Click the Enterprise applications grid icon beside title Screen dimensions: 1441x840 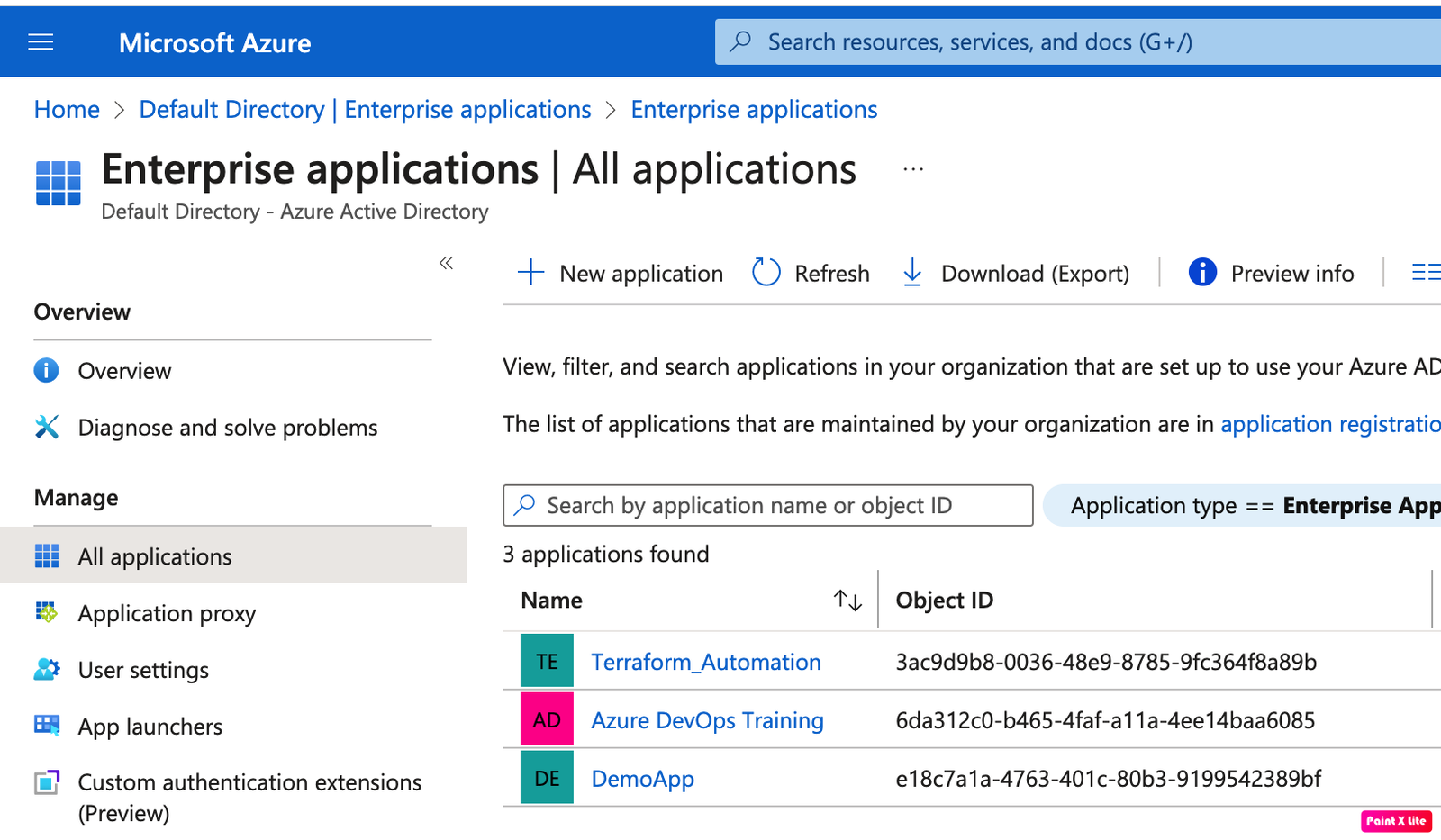coord(59,183)
